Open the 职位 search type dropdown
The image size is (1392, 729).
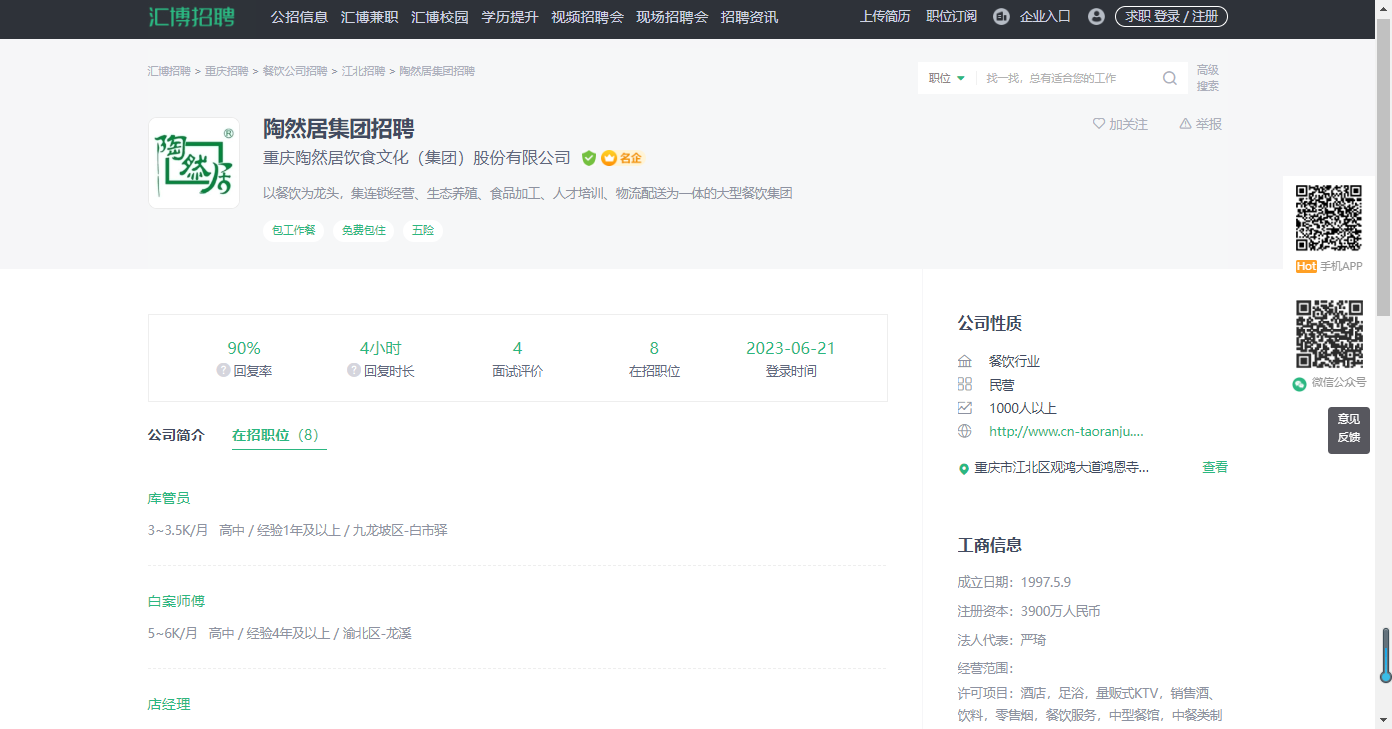946,78
